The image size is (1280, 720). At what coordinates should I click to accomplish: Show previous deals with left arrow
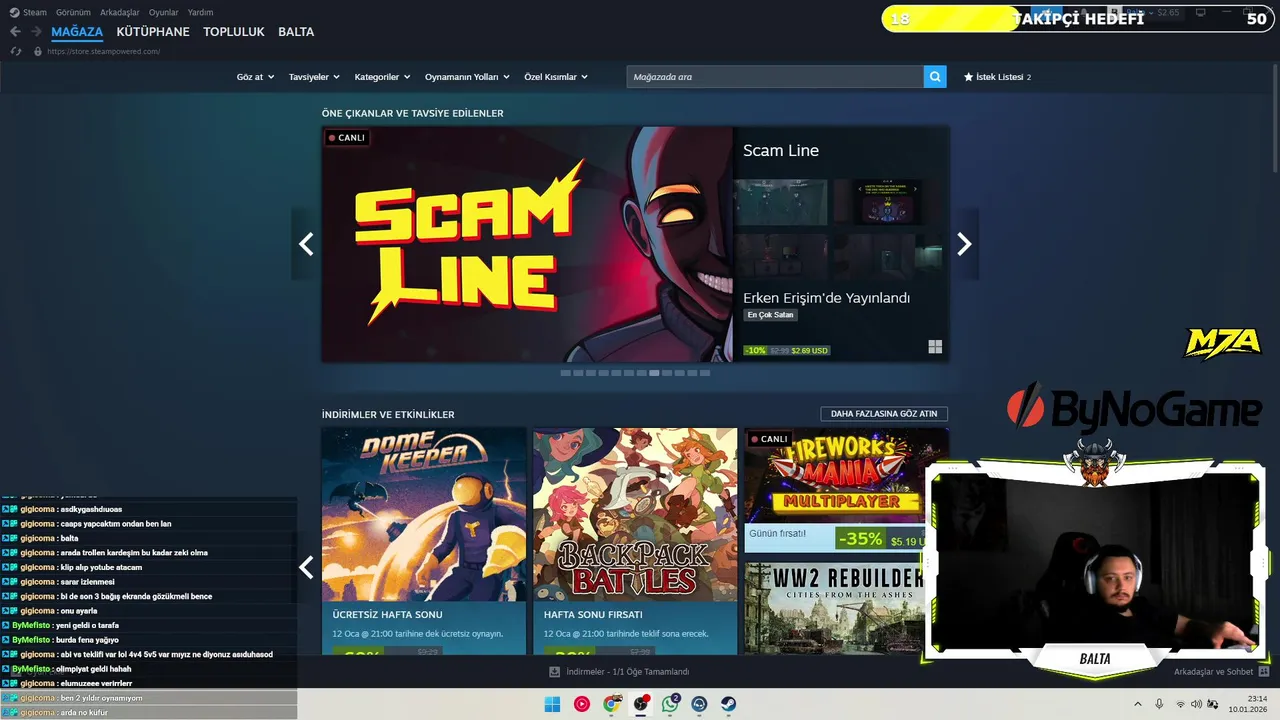[x=306, y=568]
